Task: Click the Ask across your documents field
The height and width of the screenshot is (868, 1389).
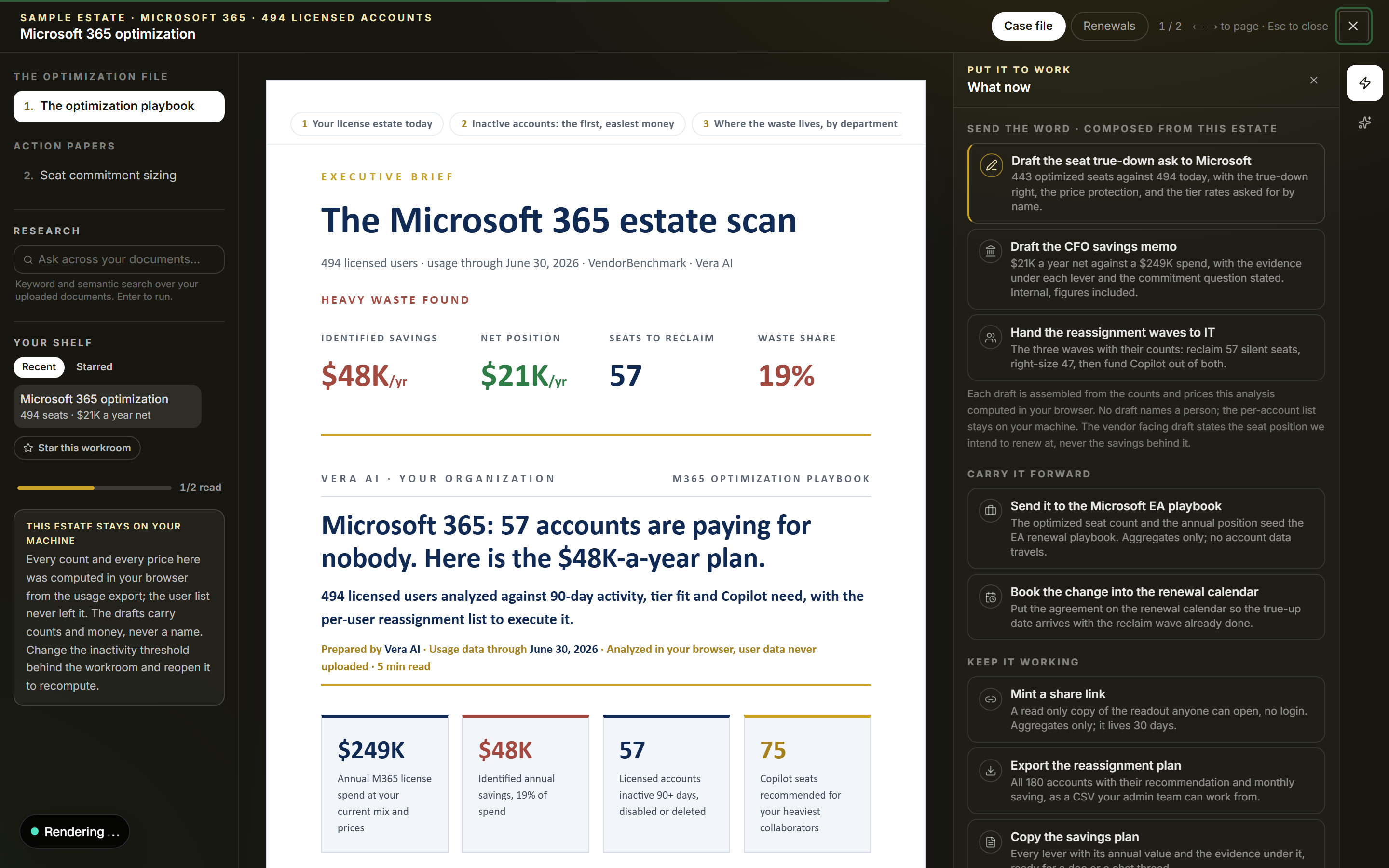Action: pyautogui.click(x=119, y=259)
